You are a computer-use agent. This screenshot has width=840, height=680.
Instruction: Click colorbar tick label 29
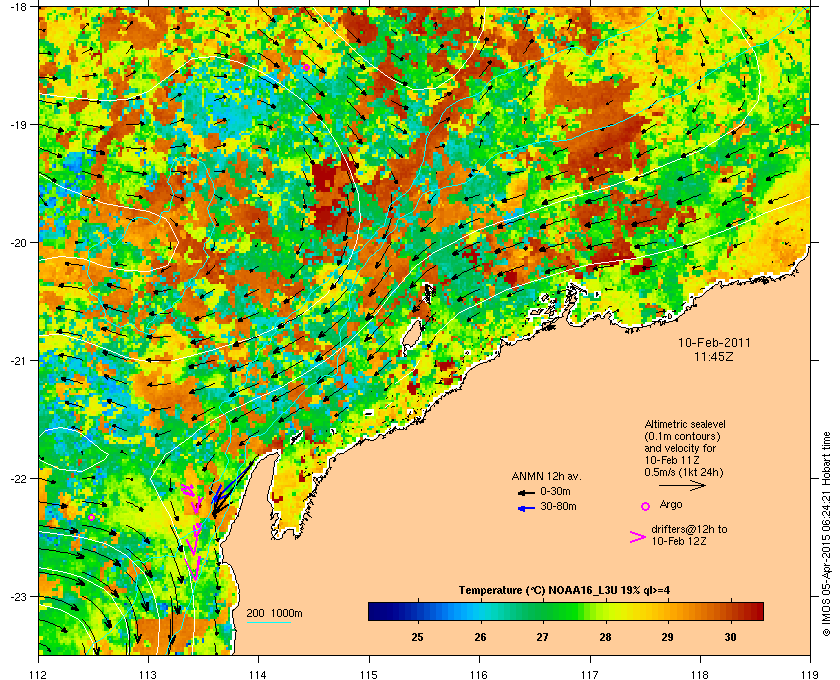tap(668, 637)
